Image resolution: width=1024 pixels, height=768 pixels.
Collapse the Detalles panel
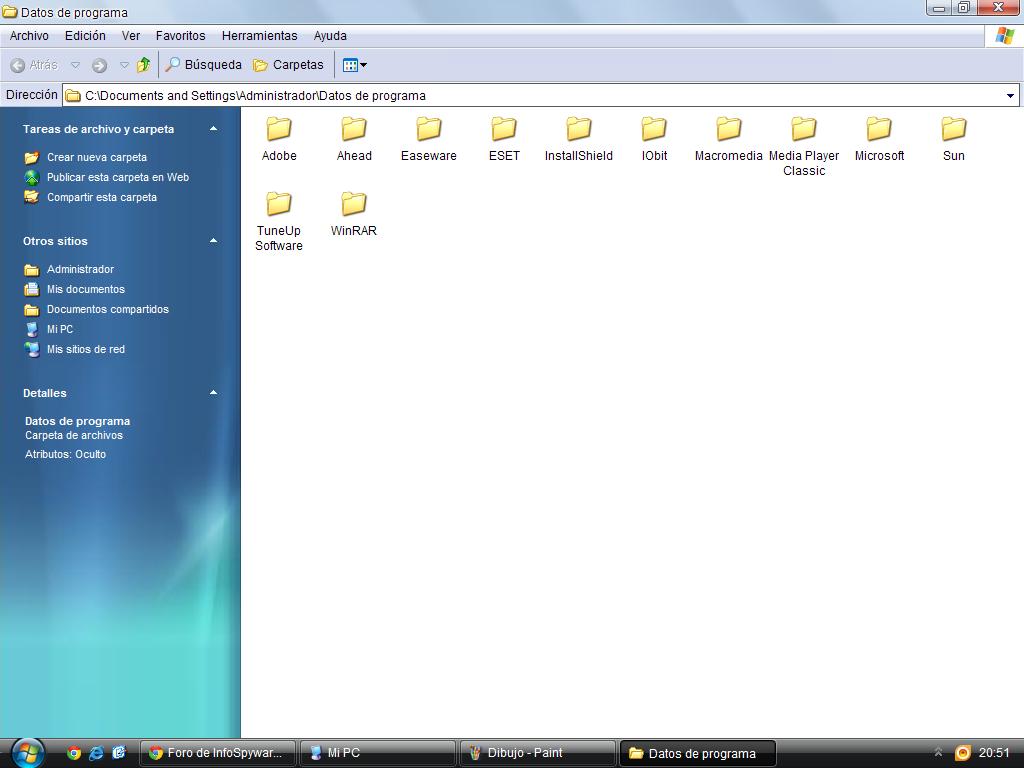(213, 392)
